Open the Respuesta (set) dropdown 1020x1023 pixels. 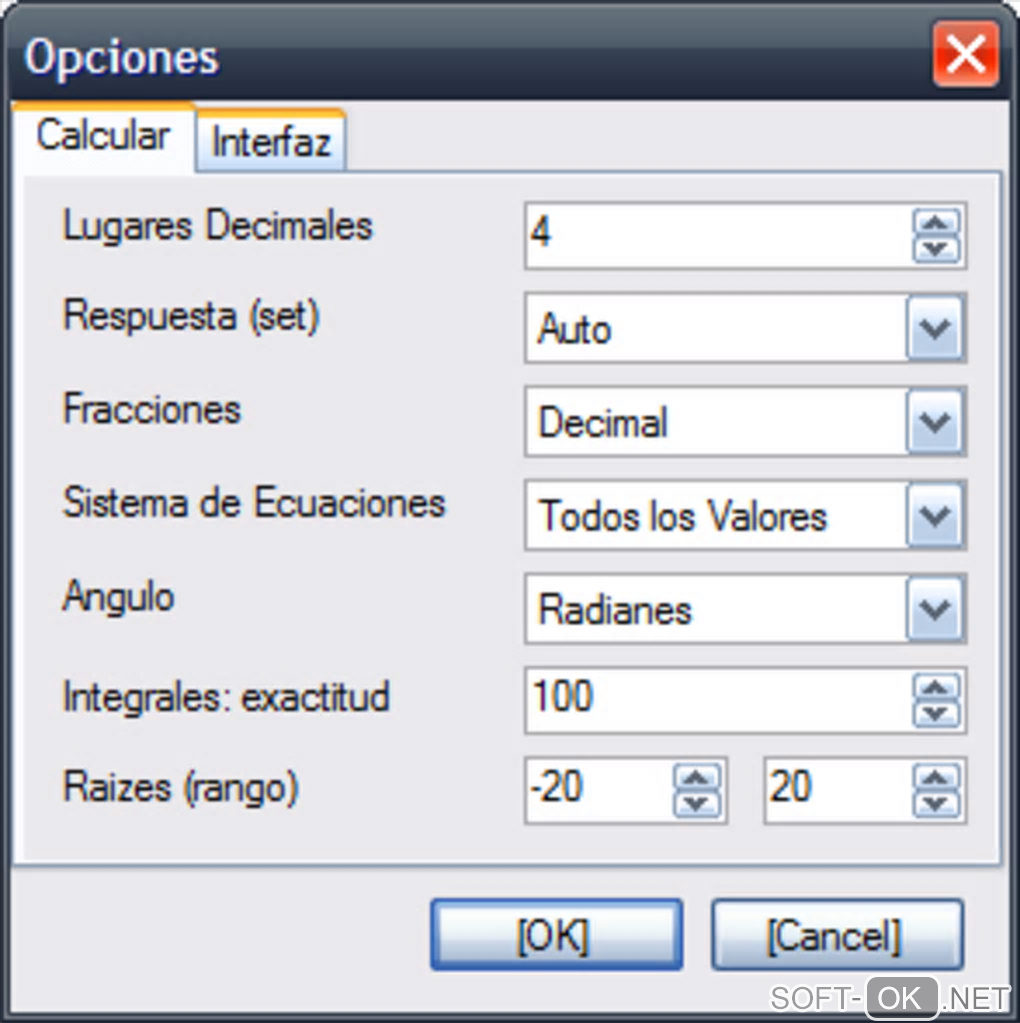point(935,328)
